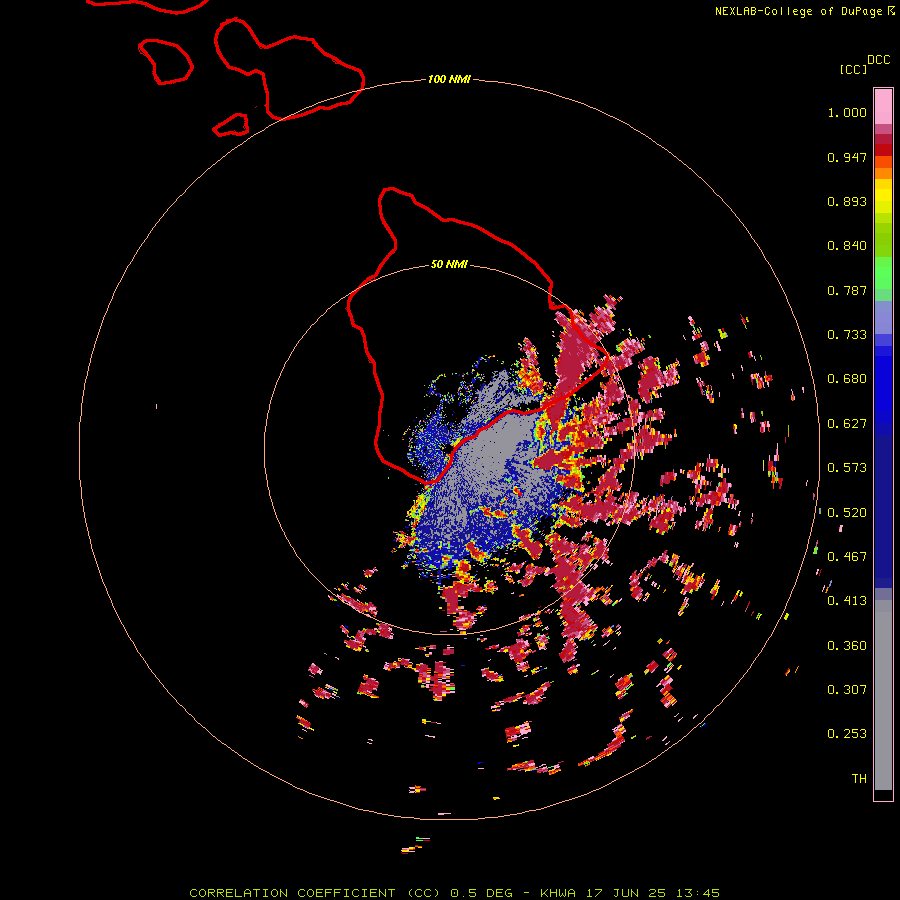This screenshot has width=900, height=900.
Task: Click the 0.520 value on the color scale
Action: pos(847,513)
